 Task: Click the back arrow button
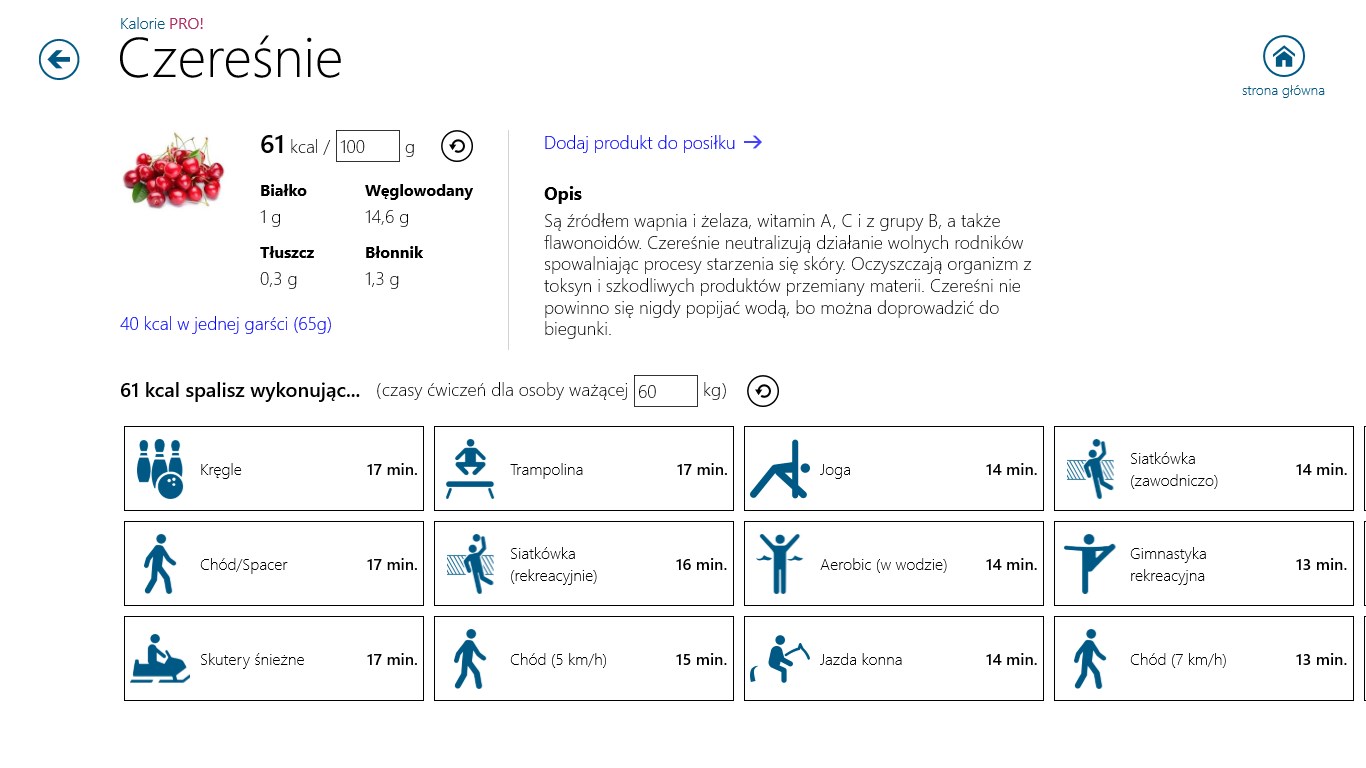[x=59, y=60]
